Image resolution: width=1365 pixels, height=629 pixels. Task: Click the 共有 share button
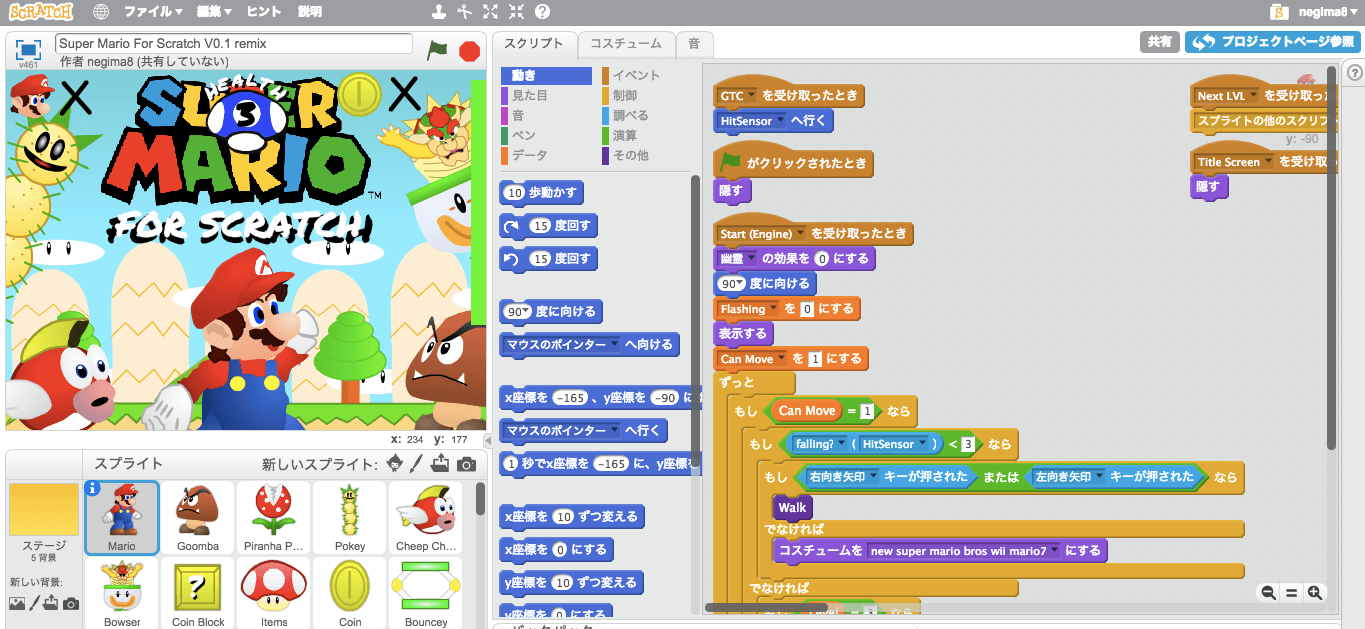point(1160,43)
